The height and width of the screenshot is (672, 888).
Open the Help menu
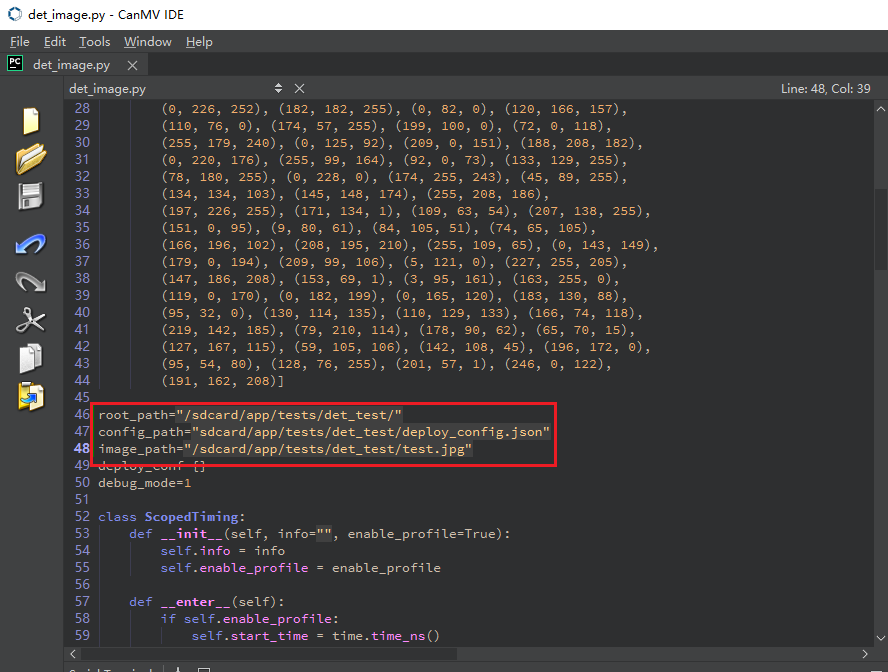(199, 42)
